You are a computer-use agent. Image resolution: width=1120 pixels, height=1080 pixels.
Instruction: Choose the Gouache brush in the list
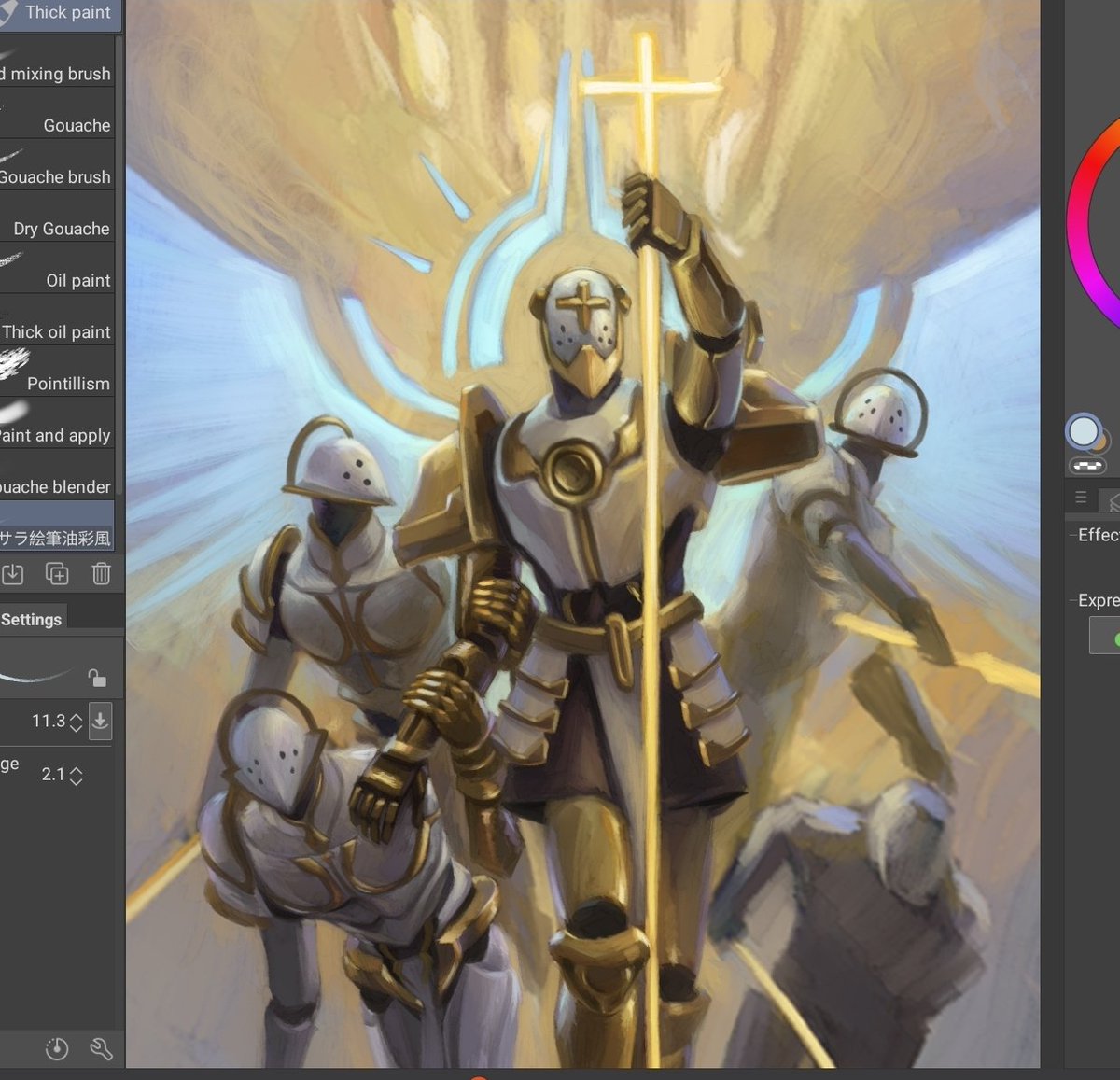(x=57, y=114)
